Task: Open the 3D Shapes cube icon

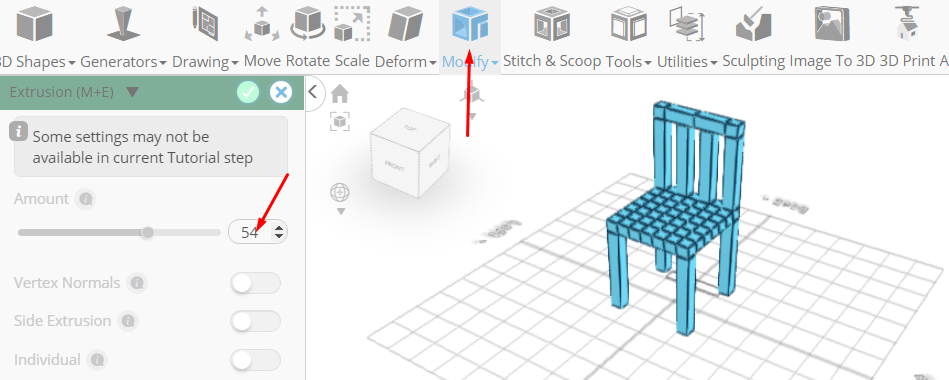Action: coord(34,24)
